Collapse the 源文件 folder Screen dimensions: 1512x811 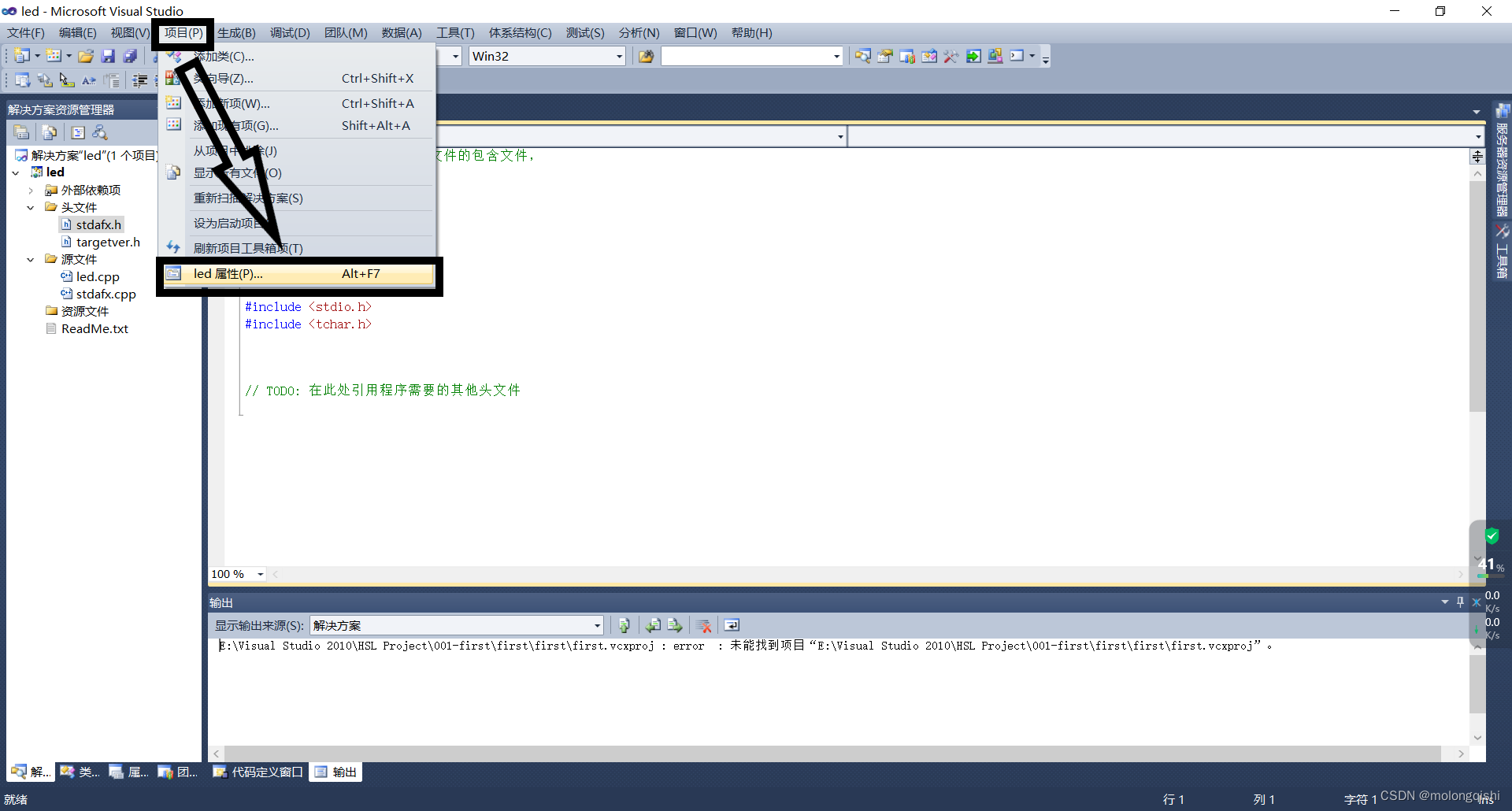(x=31, y=259)
